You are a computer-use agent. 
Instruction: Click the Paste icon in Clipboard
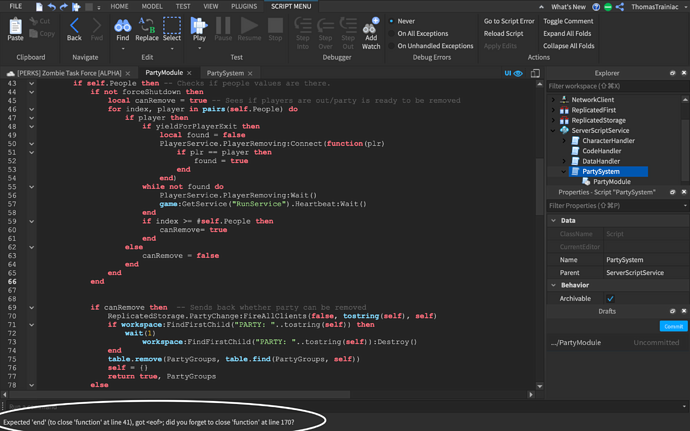click(x=15, y=26)
